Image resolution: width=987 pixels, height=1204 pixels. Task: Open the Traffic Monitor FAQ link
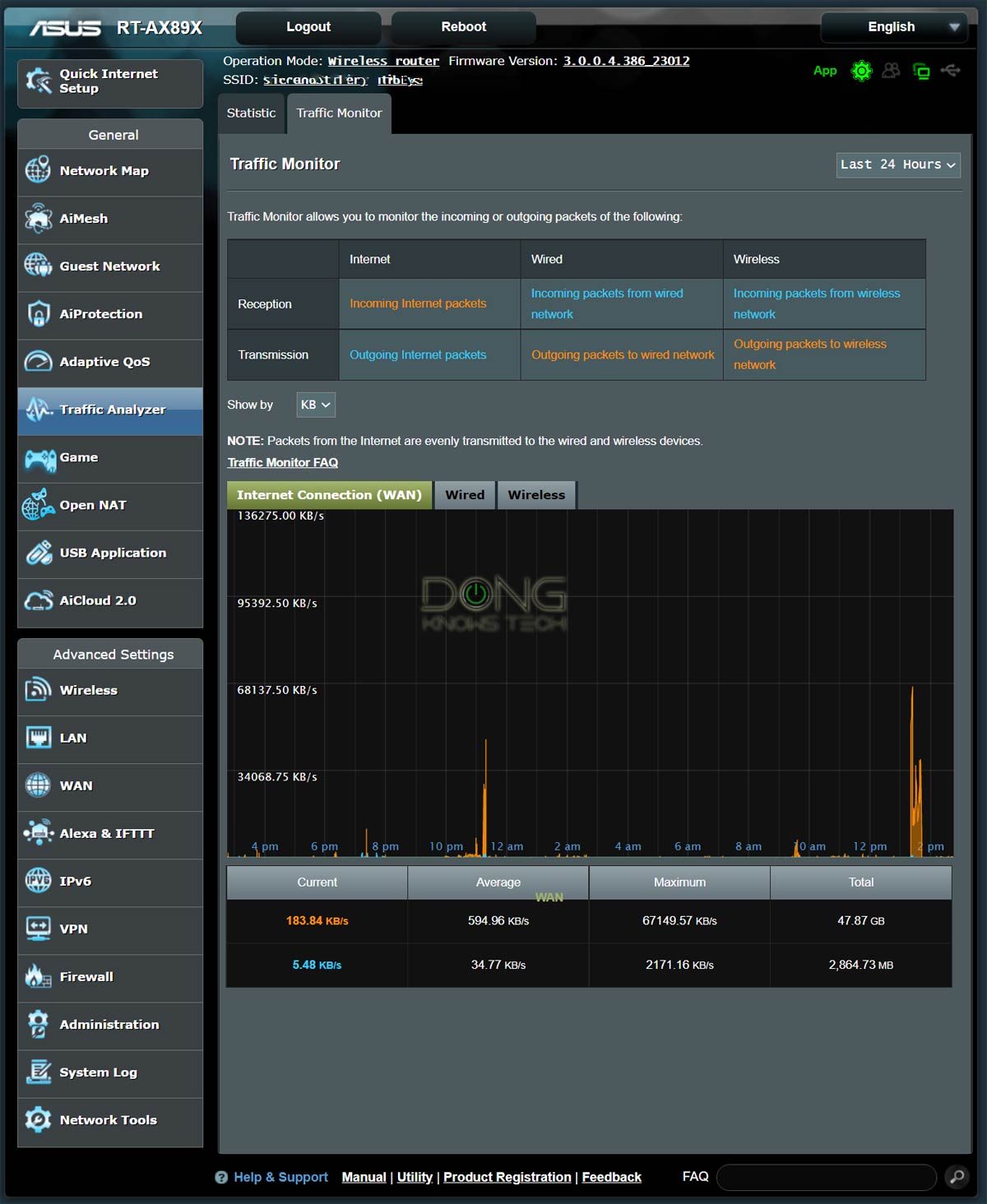click(x=283, y=463)
